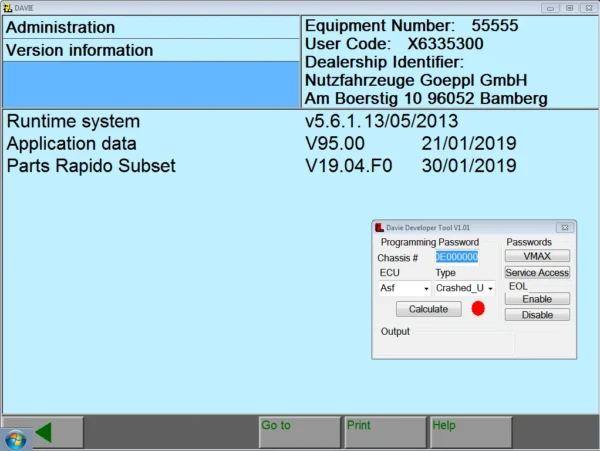The image size is (600, 451).
Task: Click the Equipment Number 55555 text
Action: [x=411, y=26]
